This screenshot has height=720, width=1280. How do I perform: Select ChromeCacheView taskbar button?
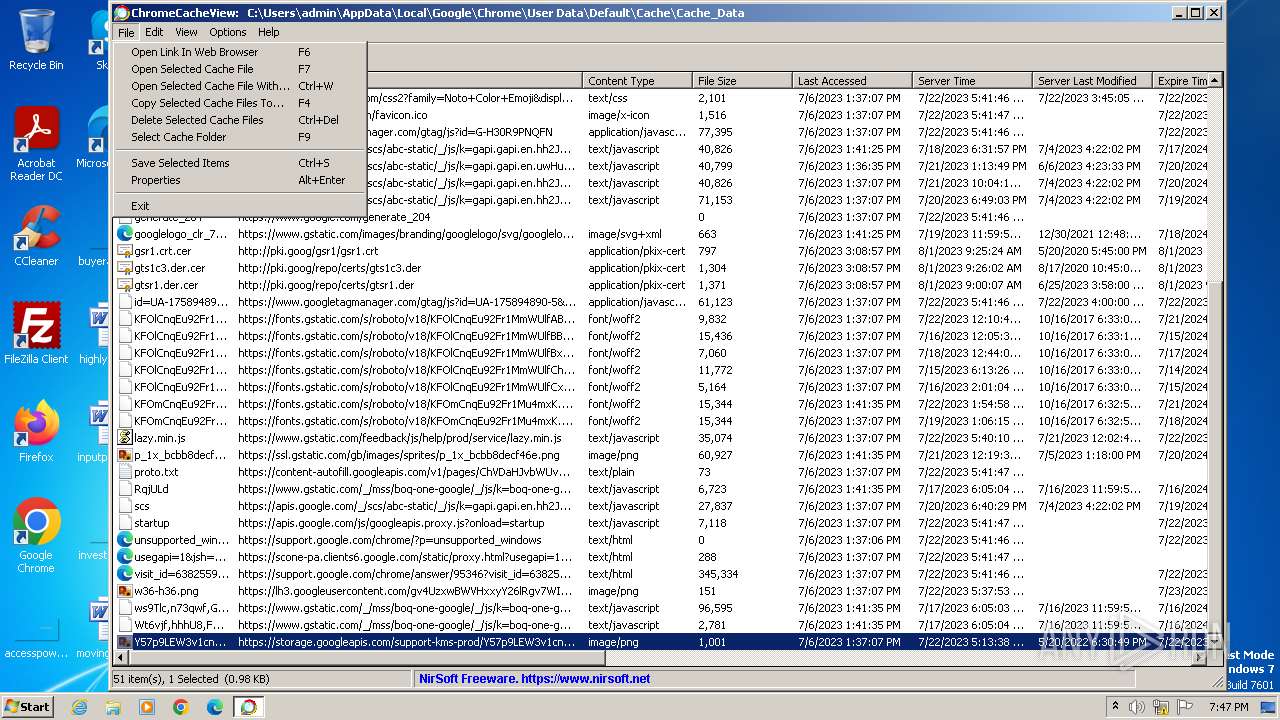[x=249, y=707]
